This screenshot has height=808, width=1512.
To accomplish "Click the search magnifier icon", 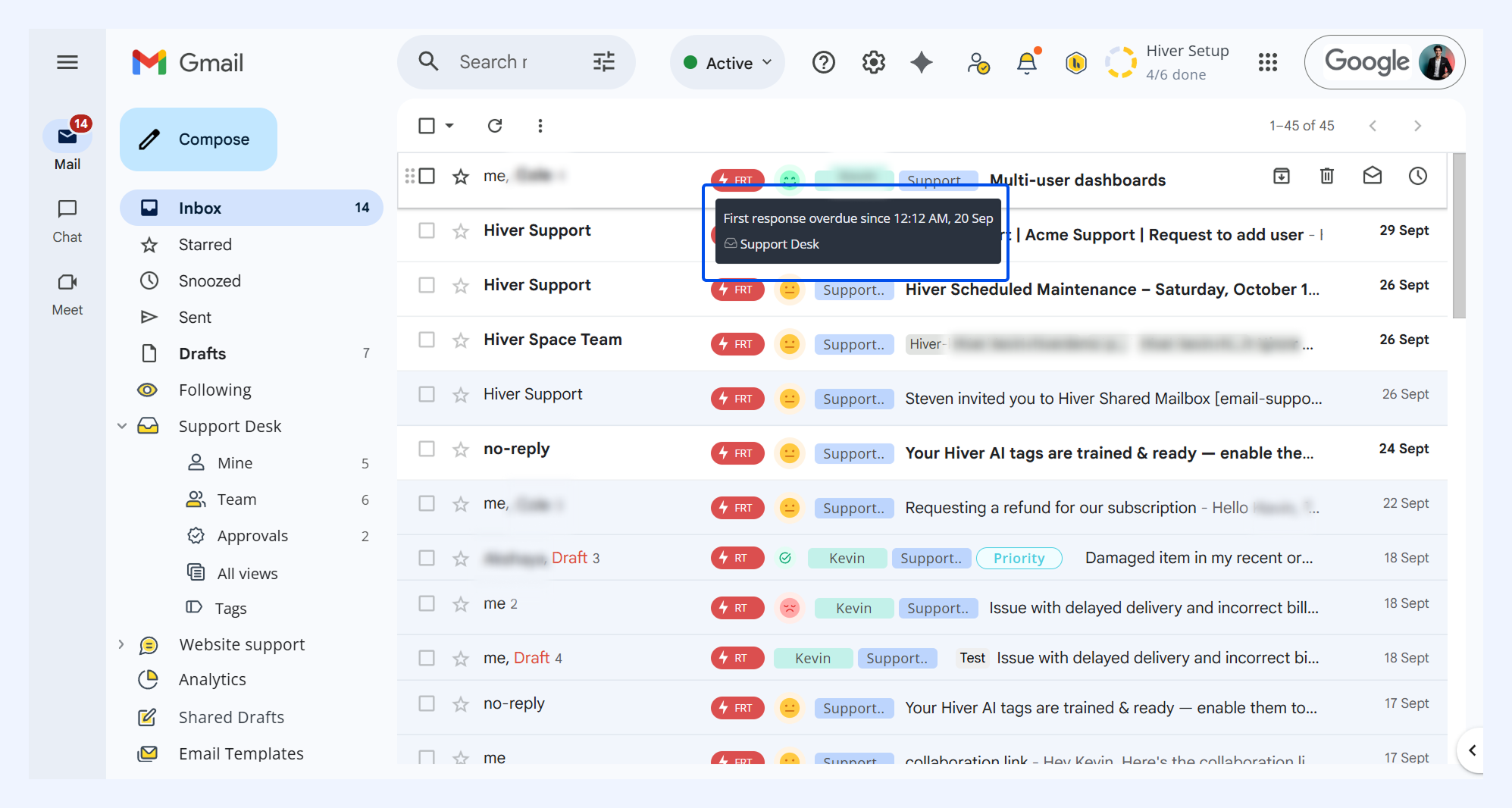I will click(429, 62).
